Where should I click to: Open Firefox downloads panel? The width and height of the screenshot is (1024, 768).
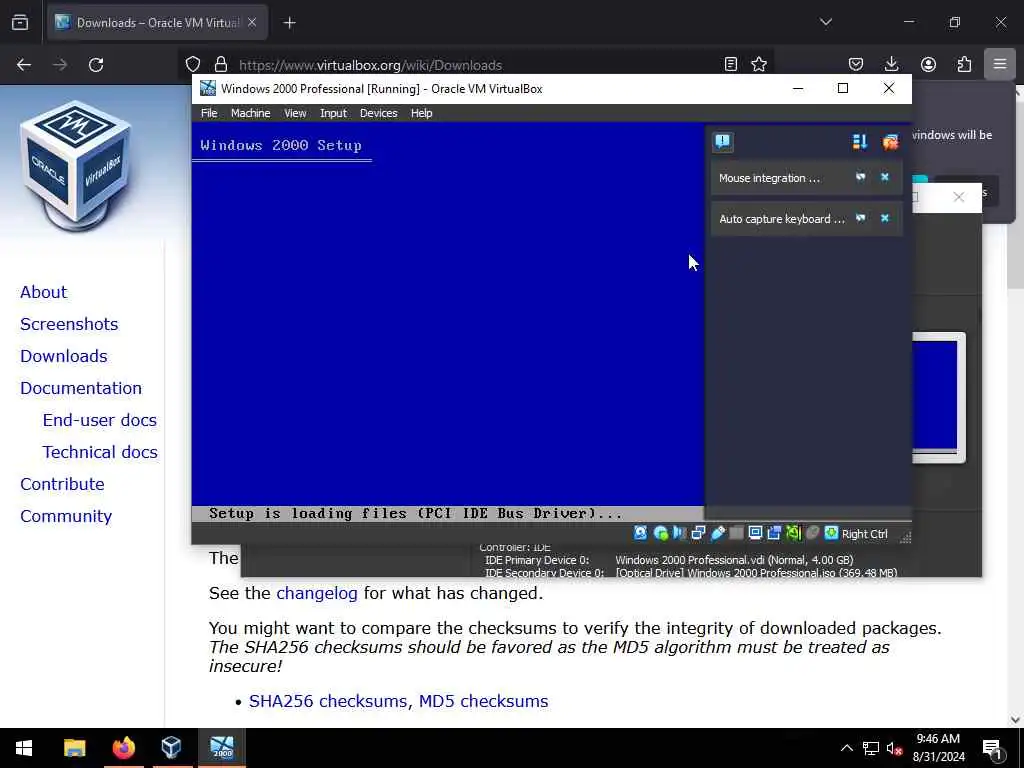click(x=891, y=64)
